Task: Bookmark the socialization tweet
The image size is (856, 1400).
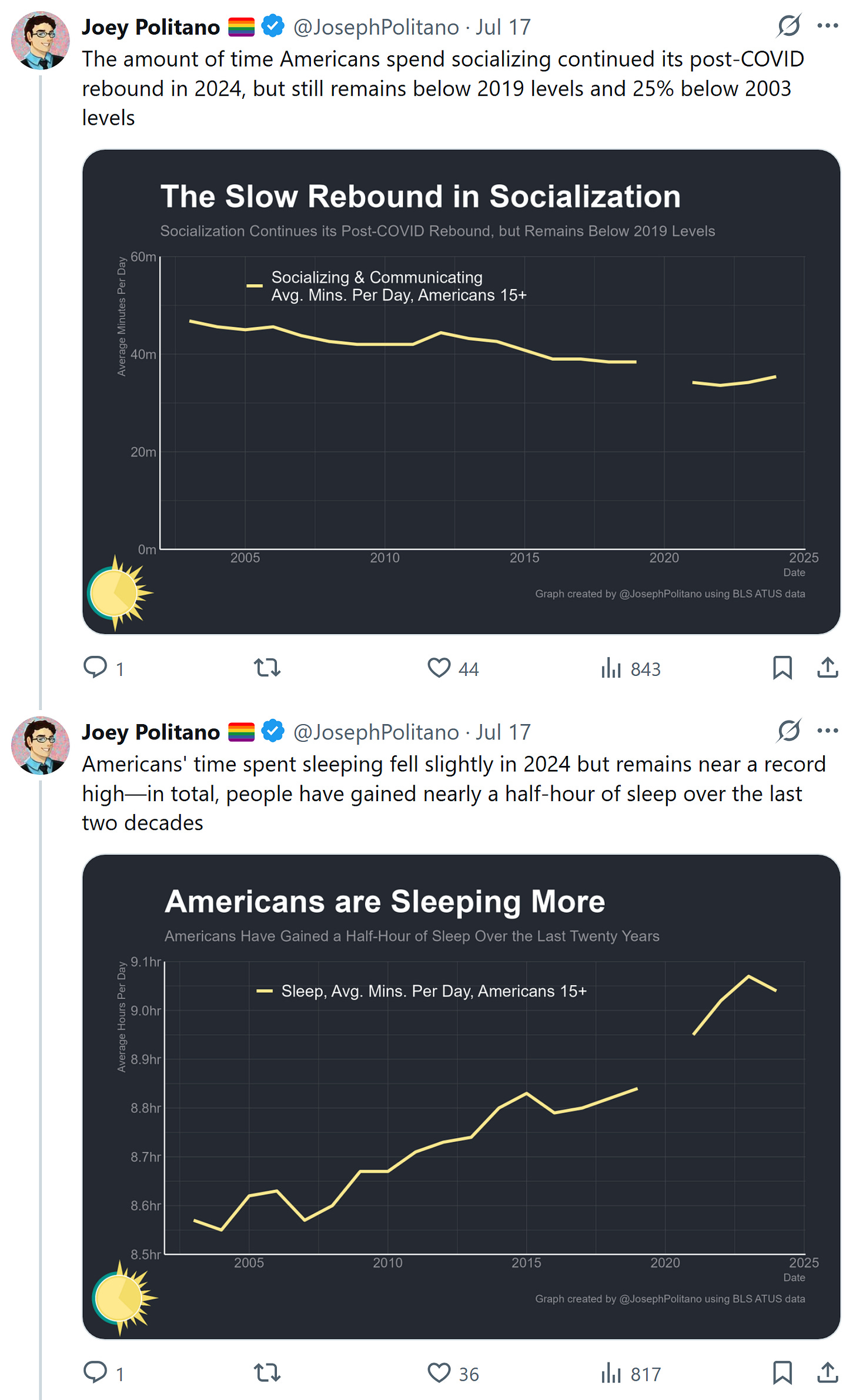Action: [782, 668]
